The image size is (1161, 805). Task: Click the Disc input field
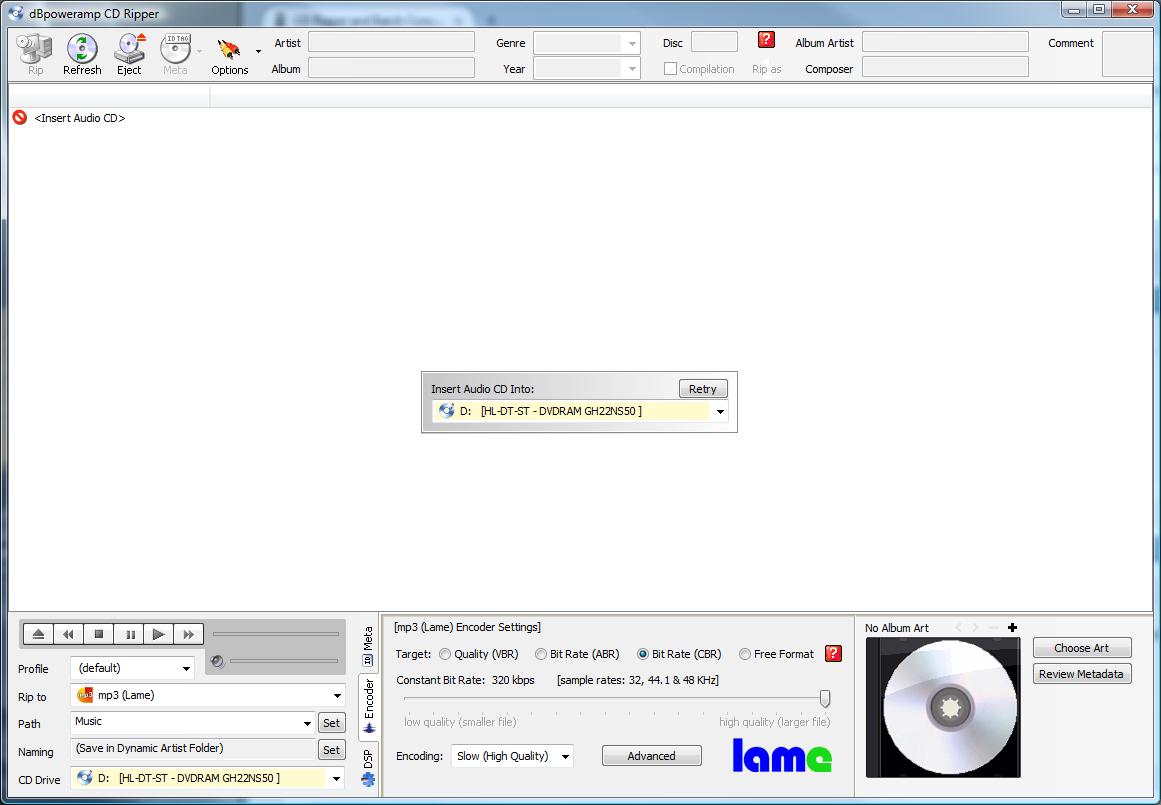click(714, 42)
